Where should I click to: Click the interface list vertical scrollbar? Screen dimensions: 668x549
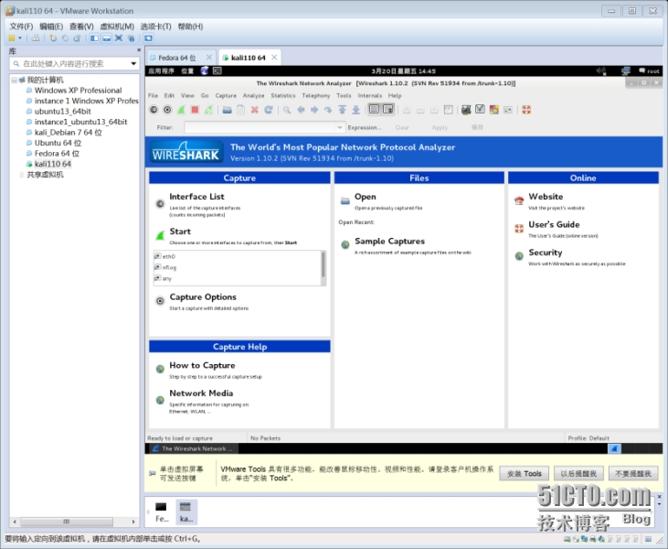[323, 268]
